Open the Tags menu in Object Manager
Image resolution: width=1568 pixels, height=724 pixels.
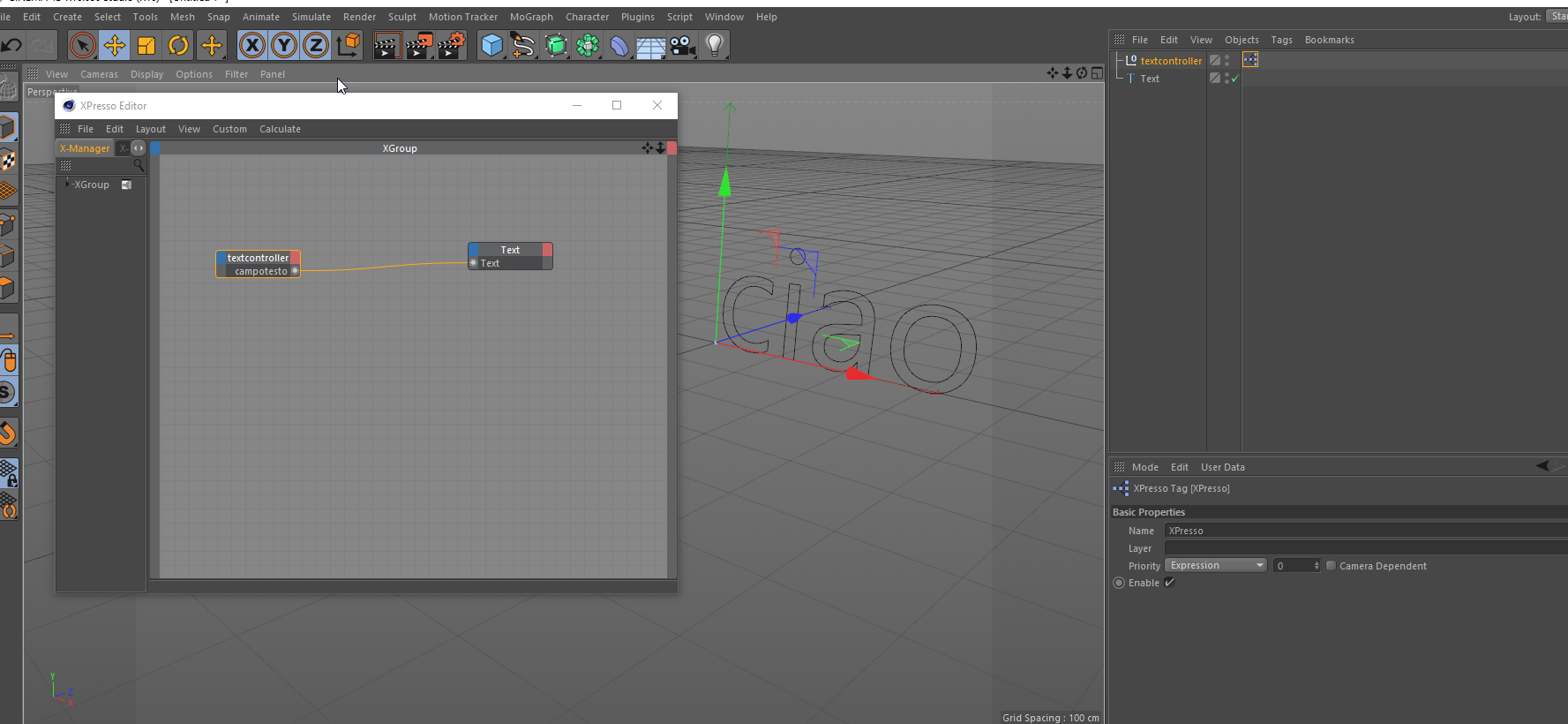click(1281, 40)
